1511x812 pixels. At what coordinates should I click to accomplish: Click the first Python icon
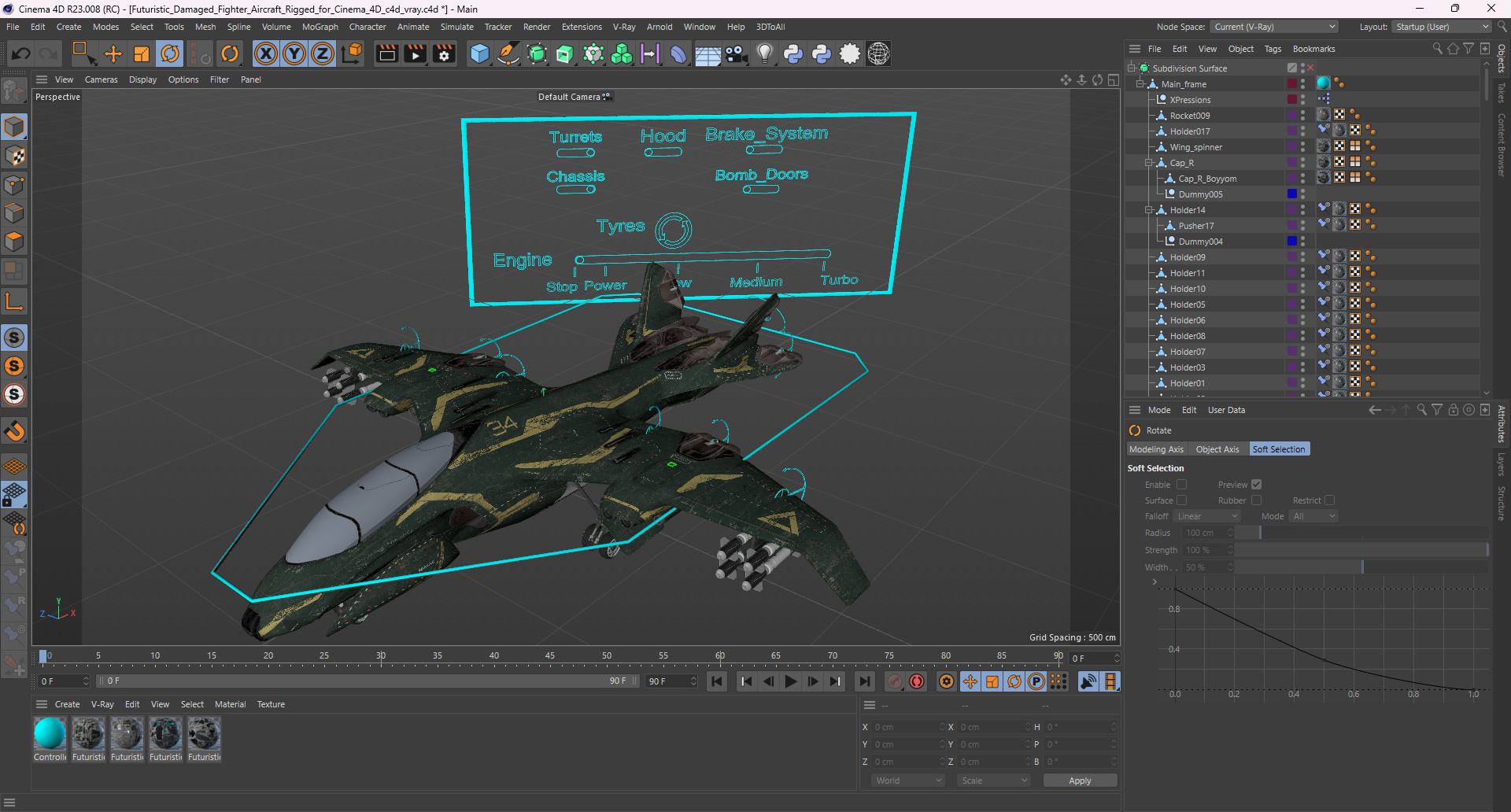(x=793, y=54)
